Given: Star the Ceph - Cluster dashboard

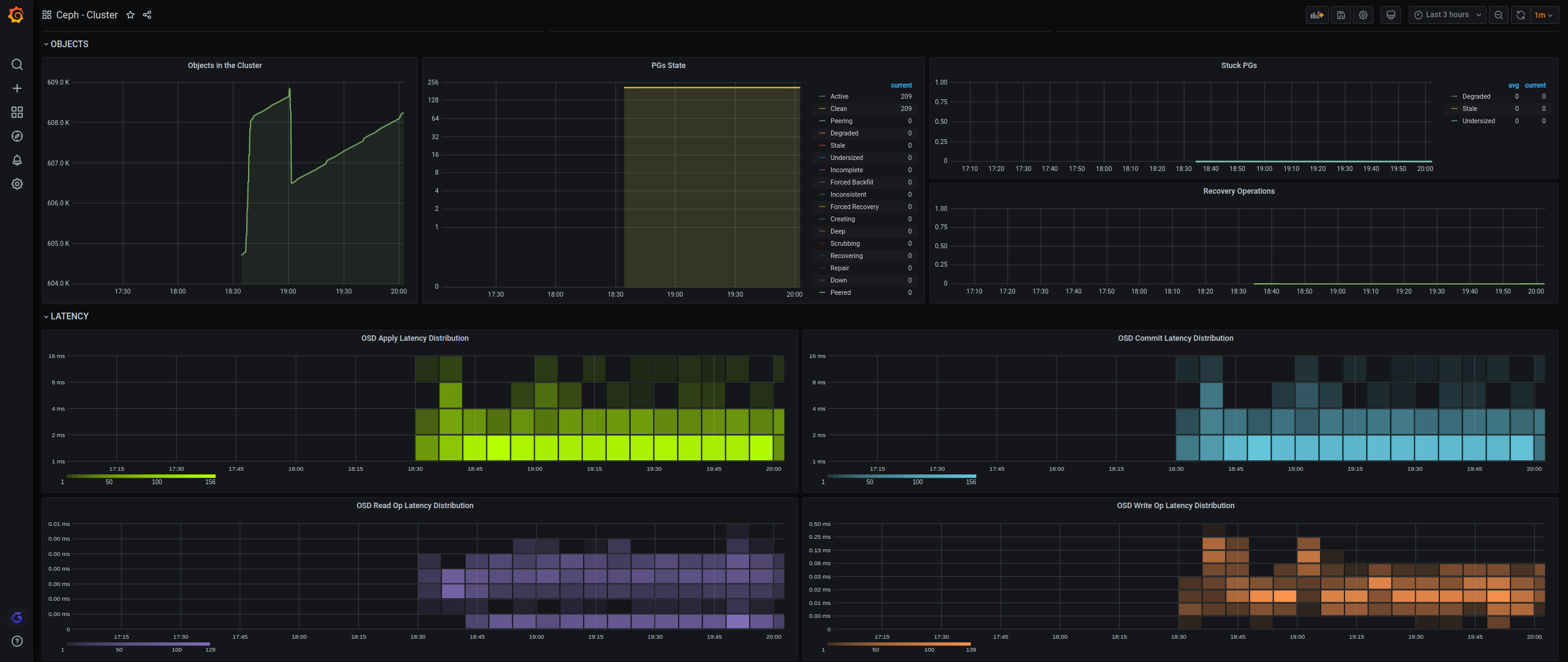Looking at the screenshot, I should [x=130, y=15].
